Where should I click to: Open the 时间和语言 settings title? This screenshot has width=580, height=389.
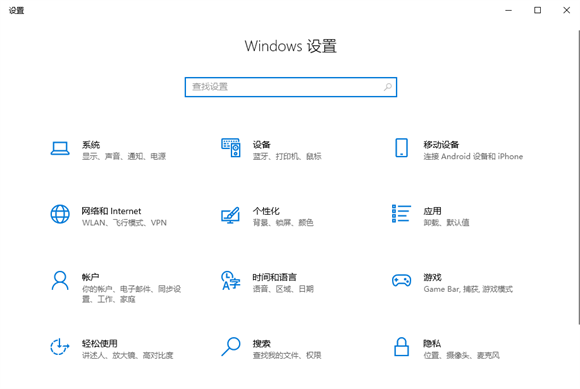(274, 277)
